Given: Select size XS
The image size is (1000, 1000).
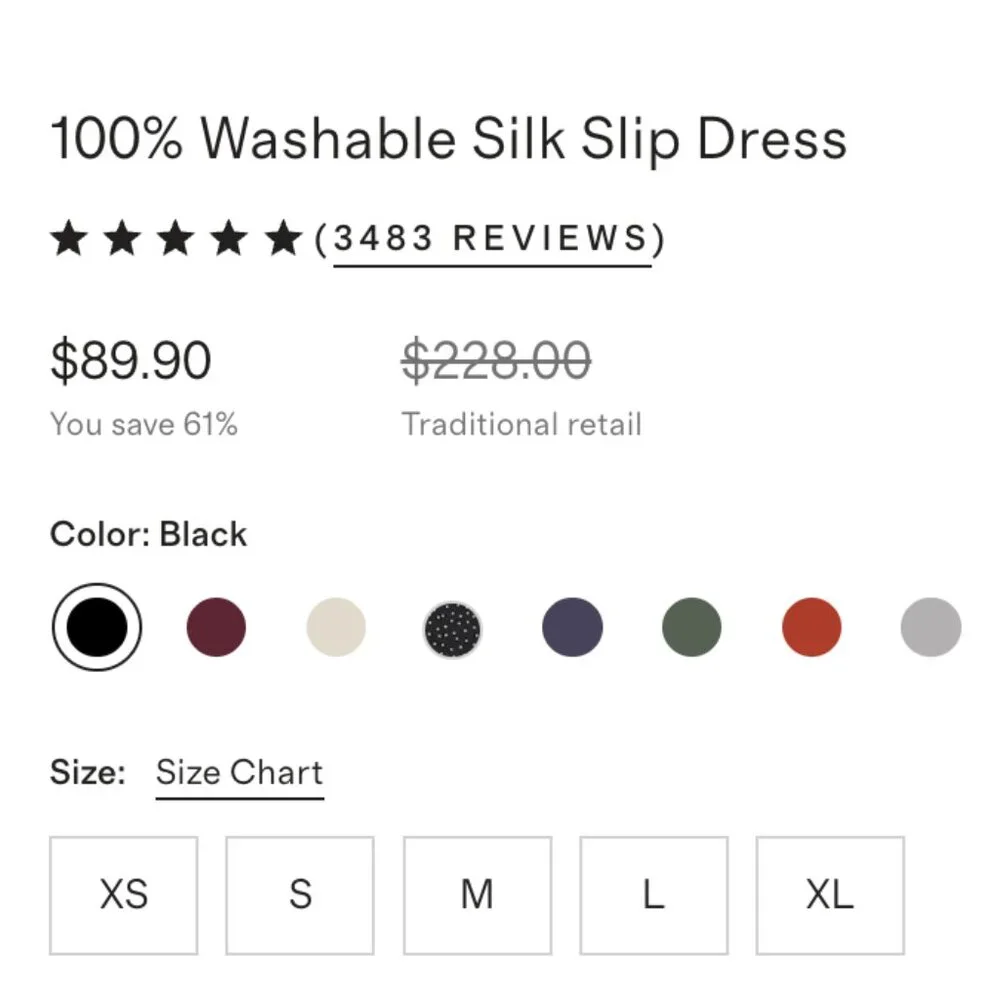Looking at the screenshot, I should coord(122,893).
